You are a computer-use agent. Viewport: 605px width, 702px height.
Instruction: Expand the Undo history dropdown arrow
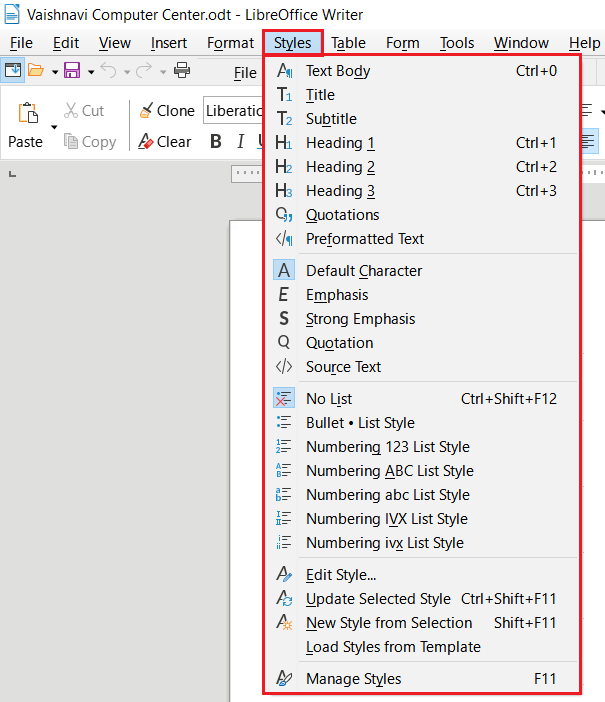127,71
